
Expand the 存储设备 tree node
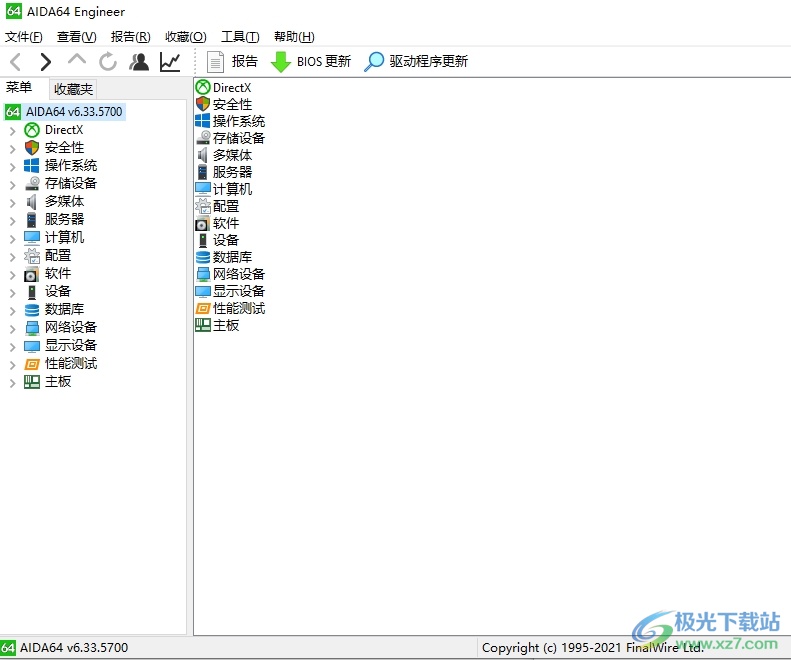click(13, 185)
